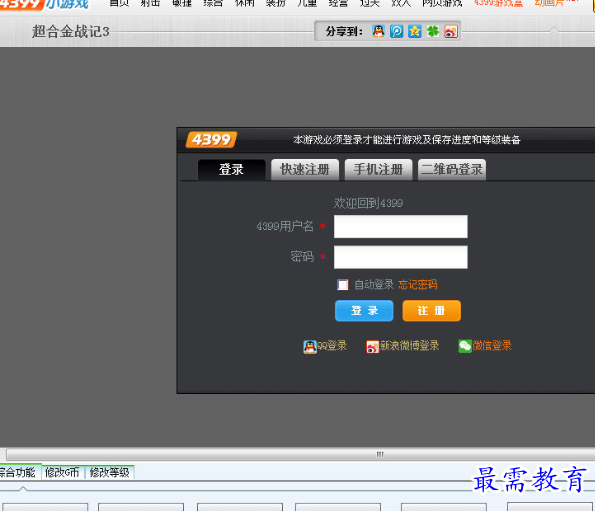Switch to the 快速注册 tab
Image resolution: width=595 pixels, height=511 pixels.
[x=305, y=170]
